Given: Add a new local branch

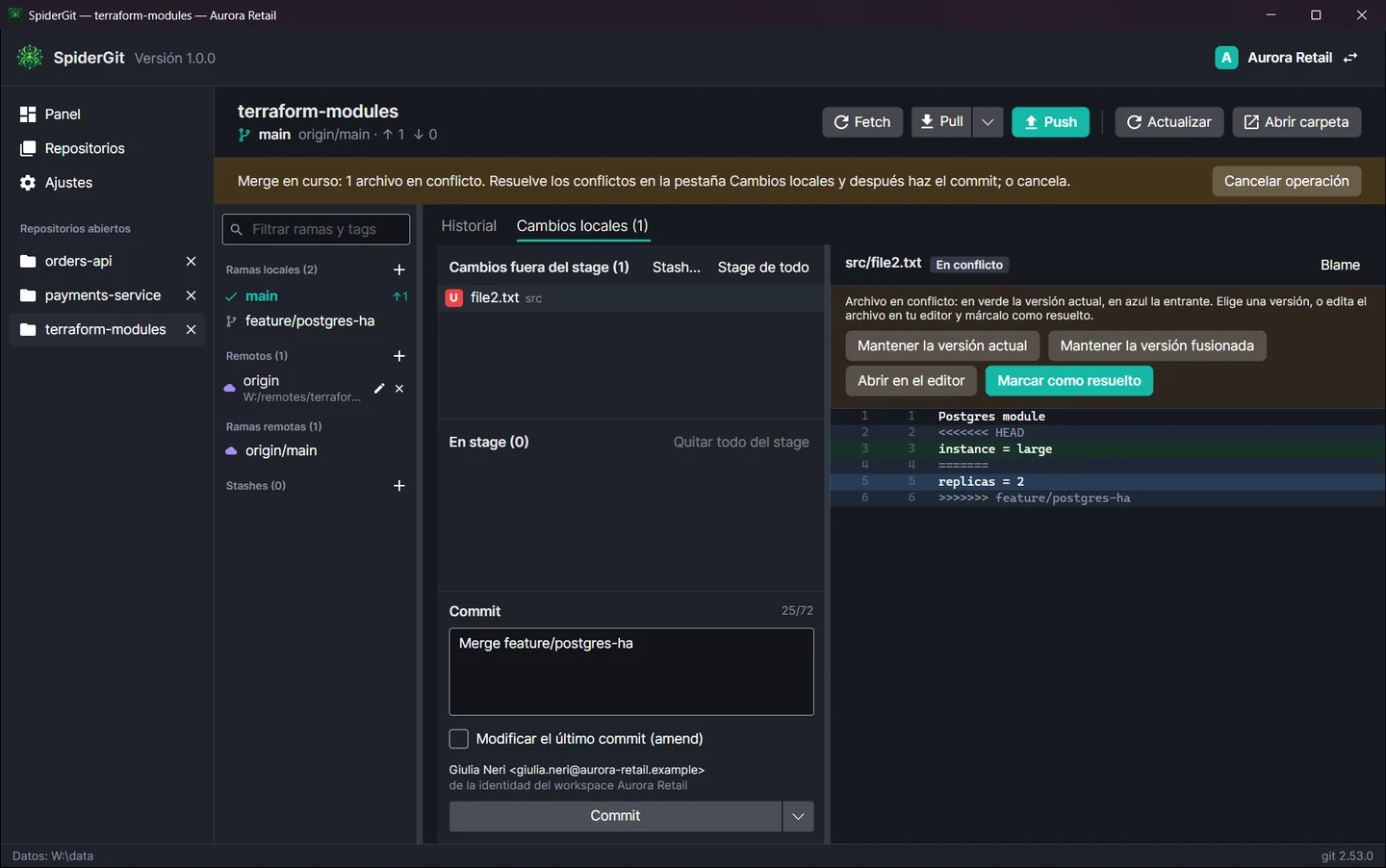Looking at the screenshot, I should click(399, 269).
